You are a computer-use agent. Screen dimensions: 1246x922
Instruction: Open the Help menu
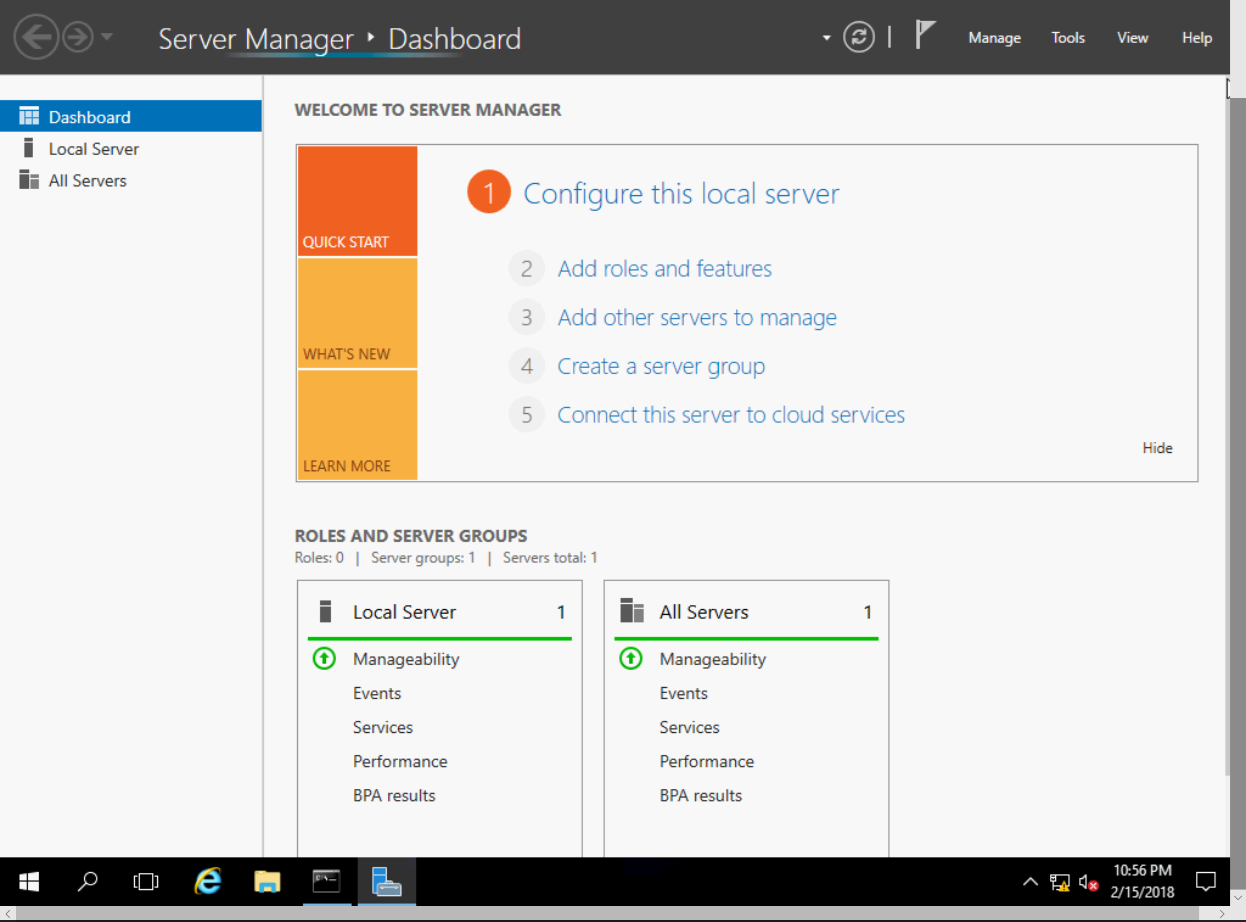1197,38
